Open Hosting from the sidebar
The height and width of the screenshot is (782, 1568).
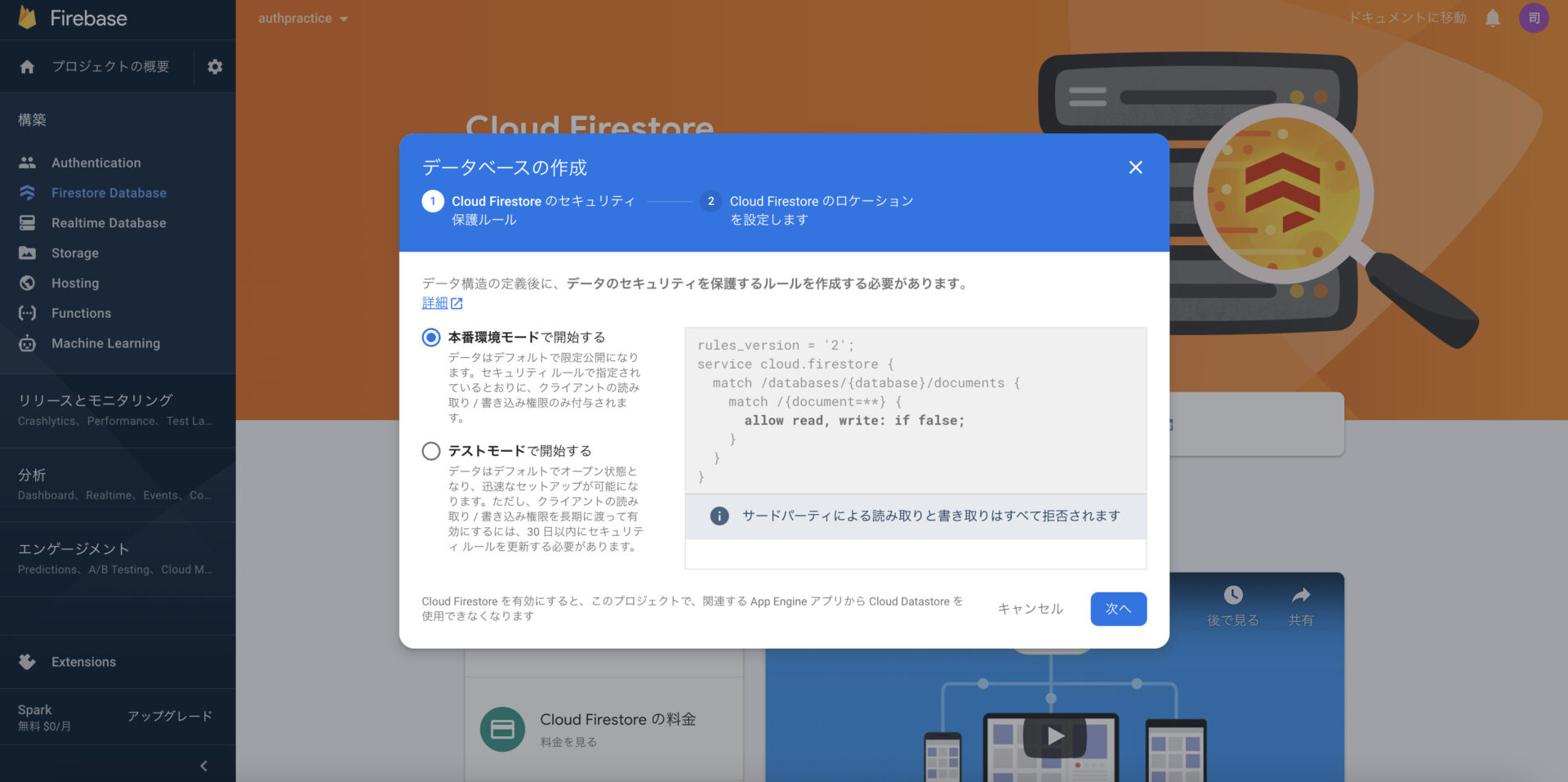75,284
